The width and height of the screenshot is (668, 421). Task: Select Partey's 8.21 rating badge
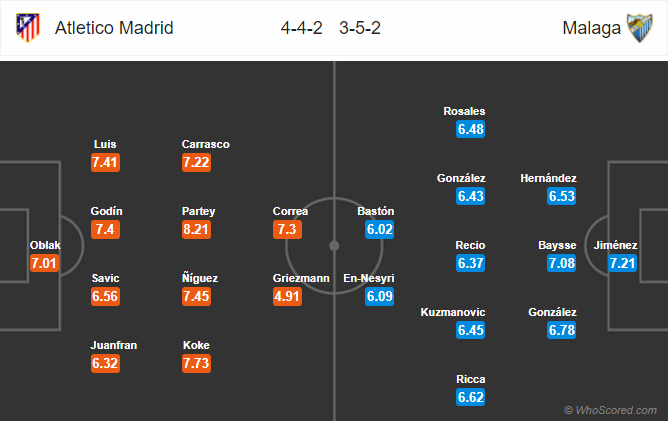pos(196,229)
